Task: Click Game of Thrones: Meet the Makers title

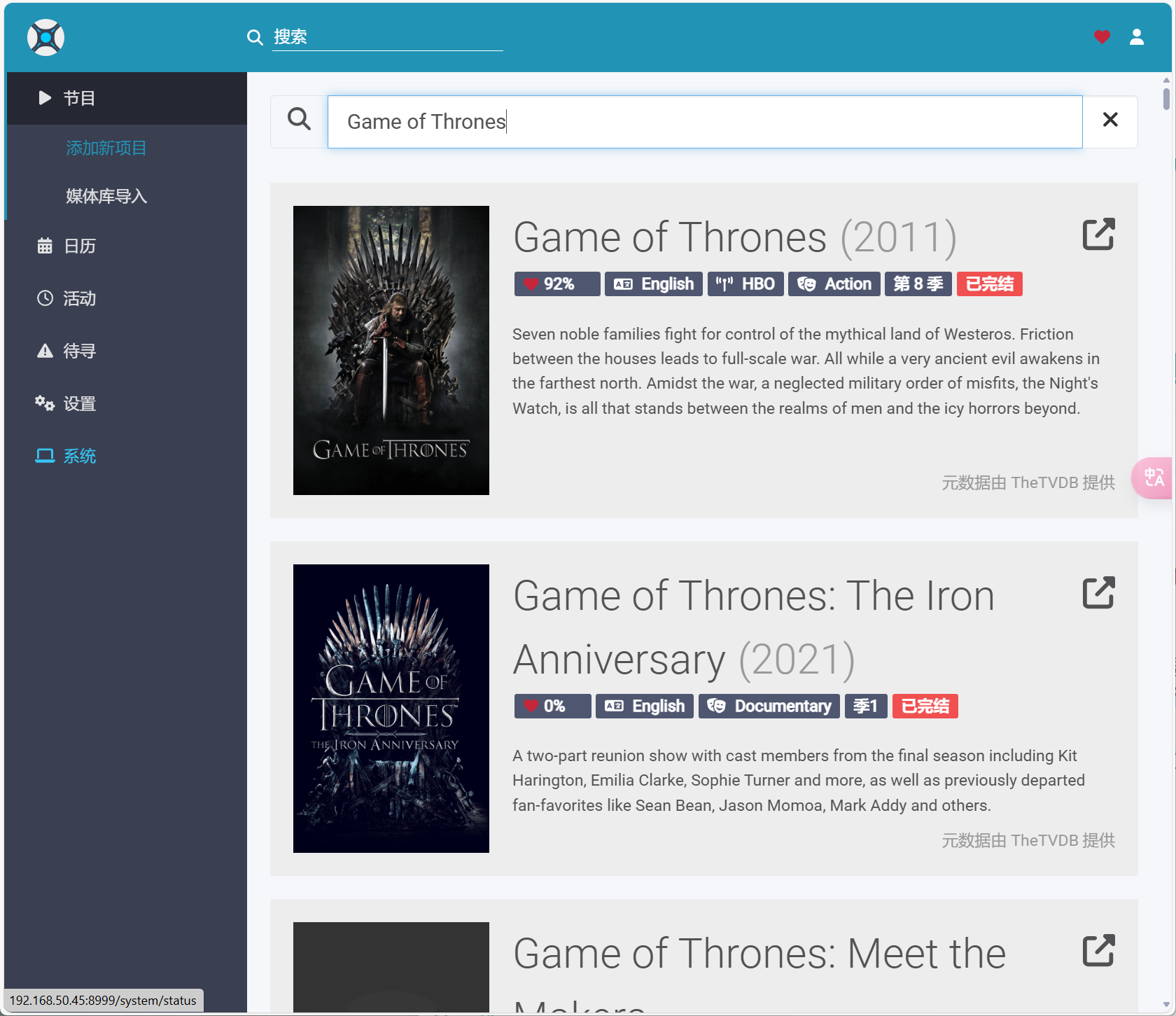Action: (x=759, y=973)
